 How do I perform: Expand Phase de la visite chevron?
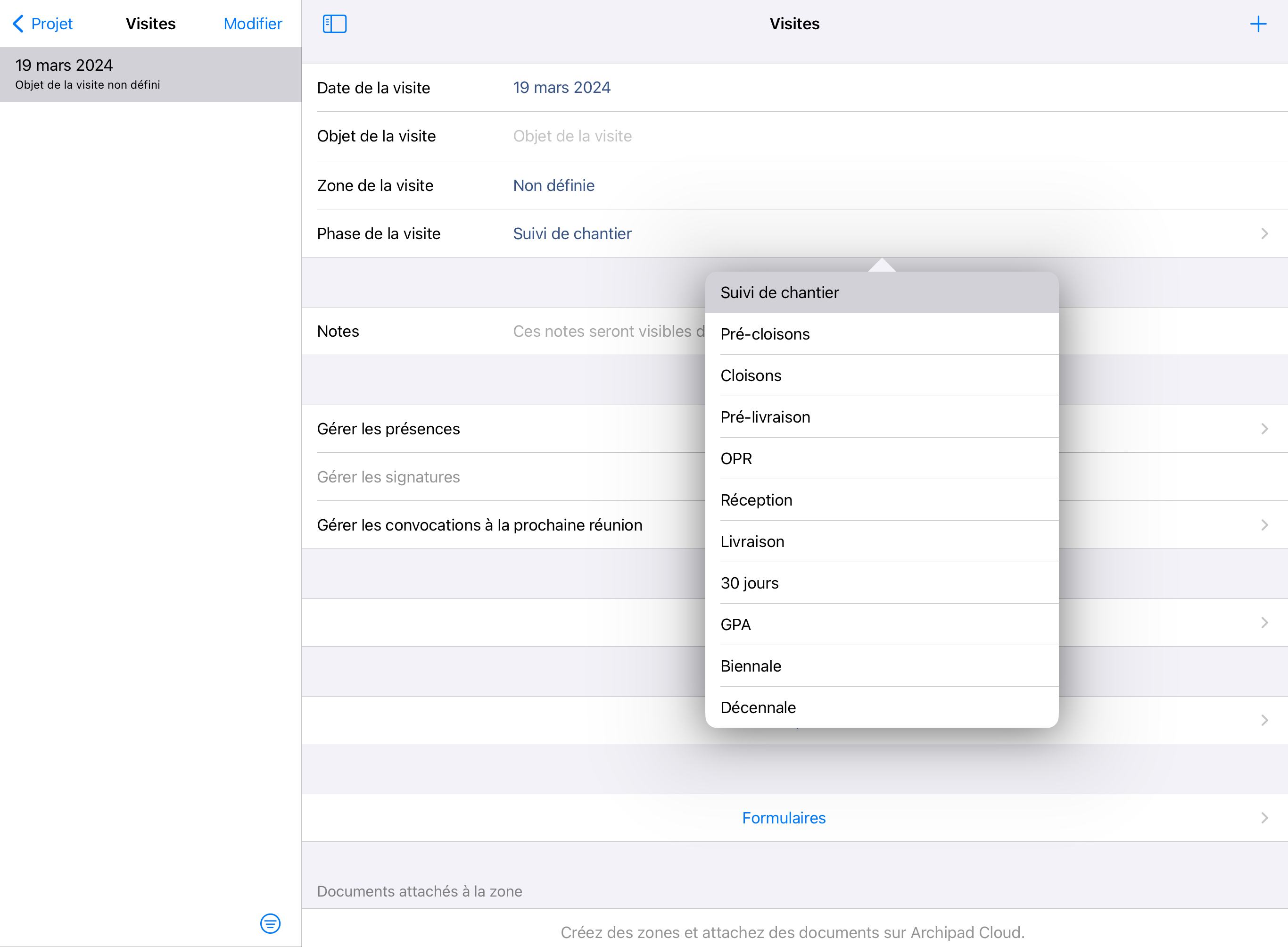click(x=1264, y=234)
